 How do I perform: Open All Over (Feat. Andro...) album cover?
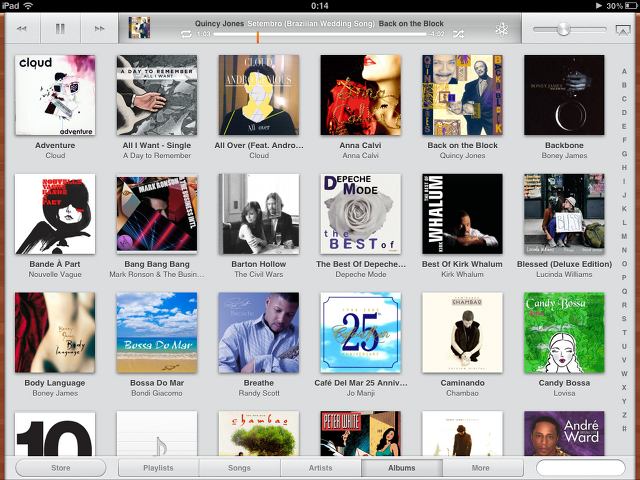coord(259,95)
